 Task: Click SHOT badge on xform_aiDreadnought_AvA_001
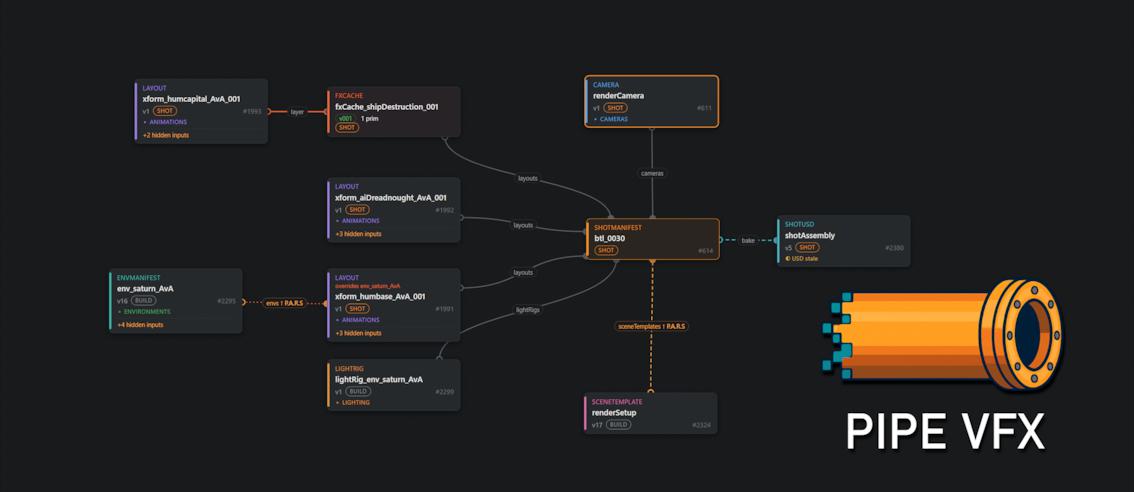pos(357,210)
